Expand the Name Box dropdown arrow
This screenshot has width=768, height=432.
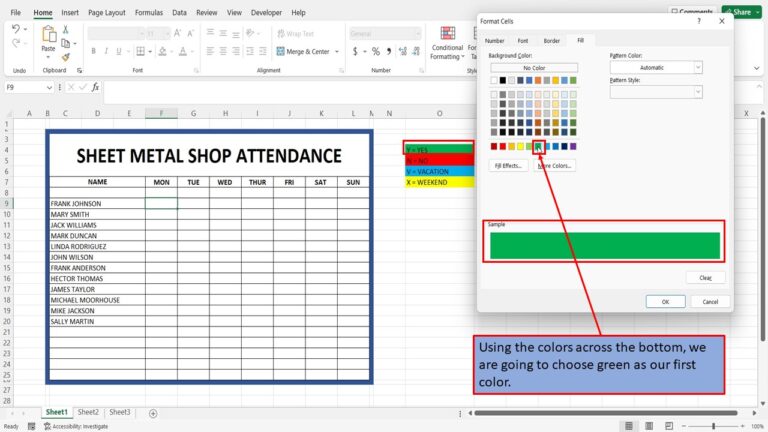click(x=49, y=87)
